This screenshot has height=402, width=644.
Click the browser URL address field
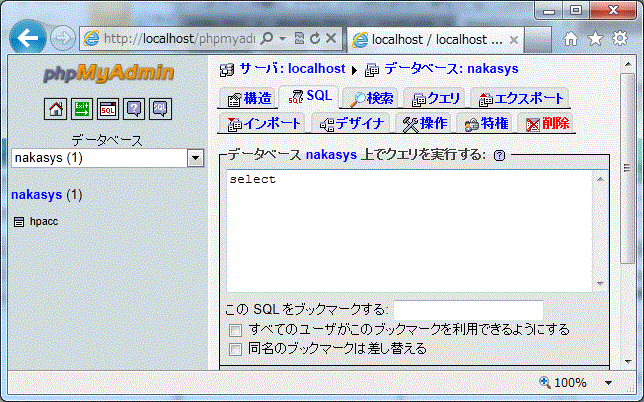(x=179, y=39)
